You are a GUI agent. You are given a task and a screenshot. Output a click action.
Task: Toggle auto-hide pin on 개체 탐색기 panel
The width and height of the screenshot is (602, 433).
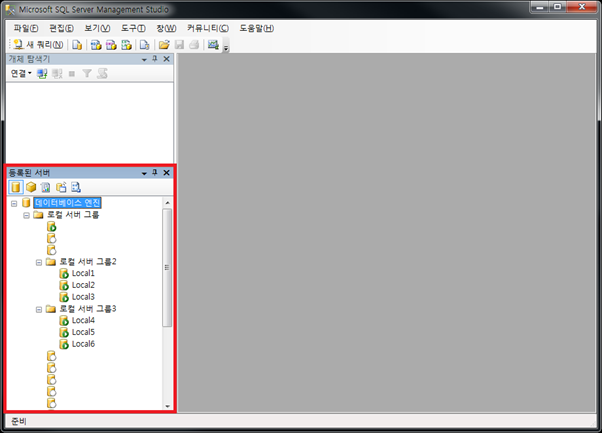(155, 59)
